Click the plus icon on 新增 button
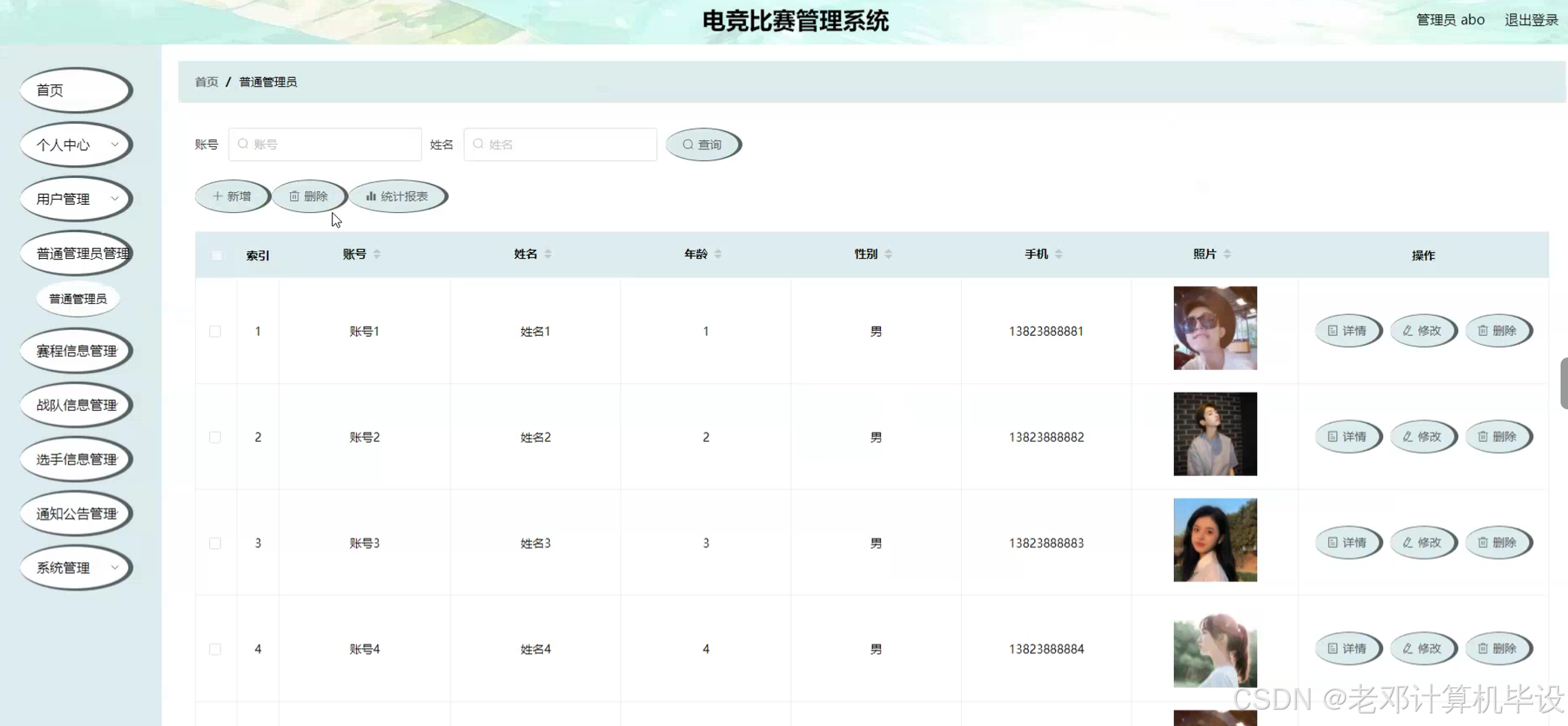The width and height of the screenshot is (1568, 726). (217, 197)
